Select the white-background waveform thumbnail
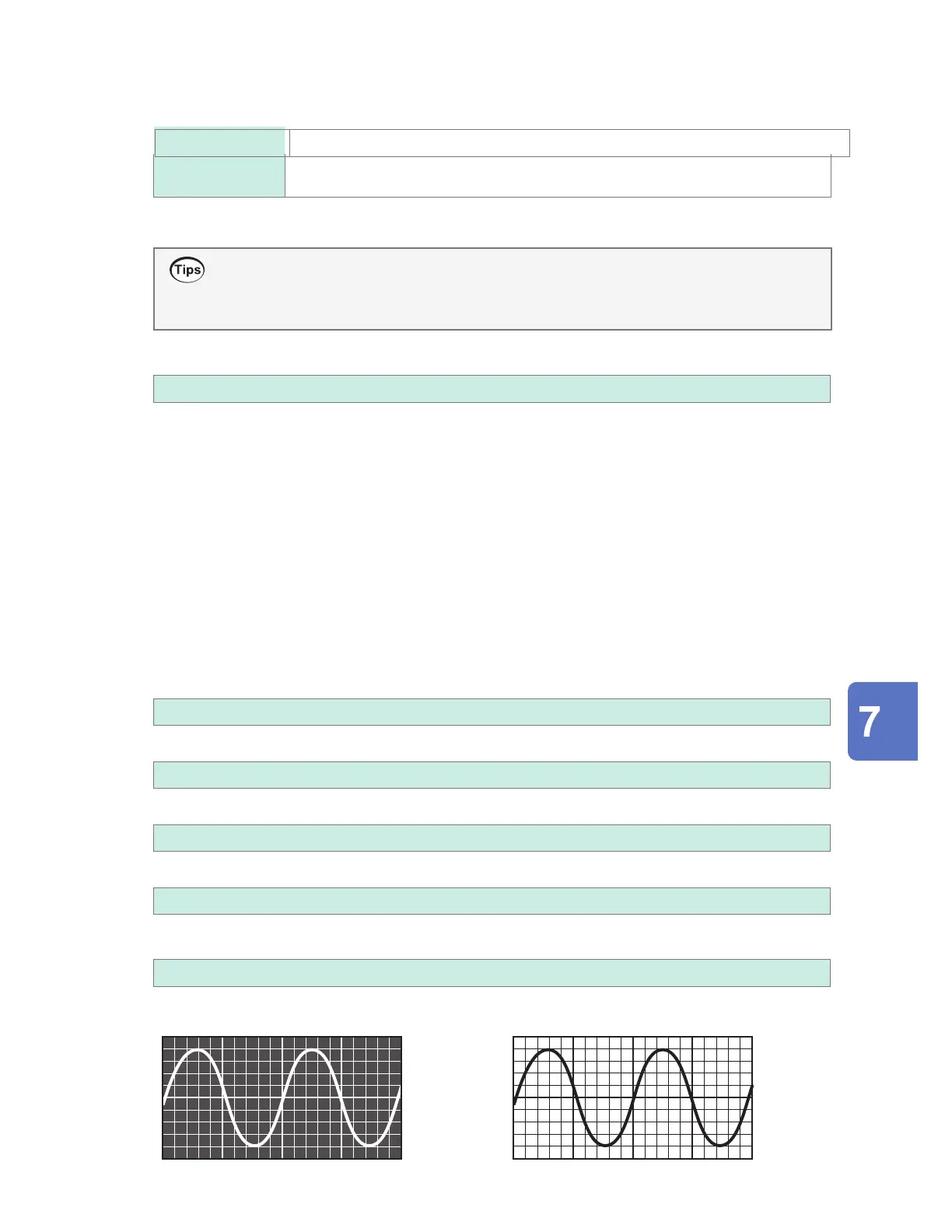This screenshot has height=1232, width=952. click(632, 1097)
